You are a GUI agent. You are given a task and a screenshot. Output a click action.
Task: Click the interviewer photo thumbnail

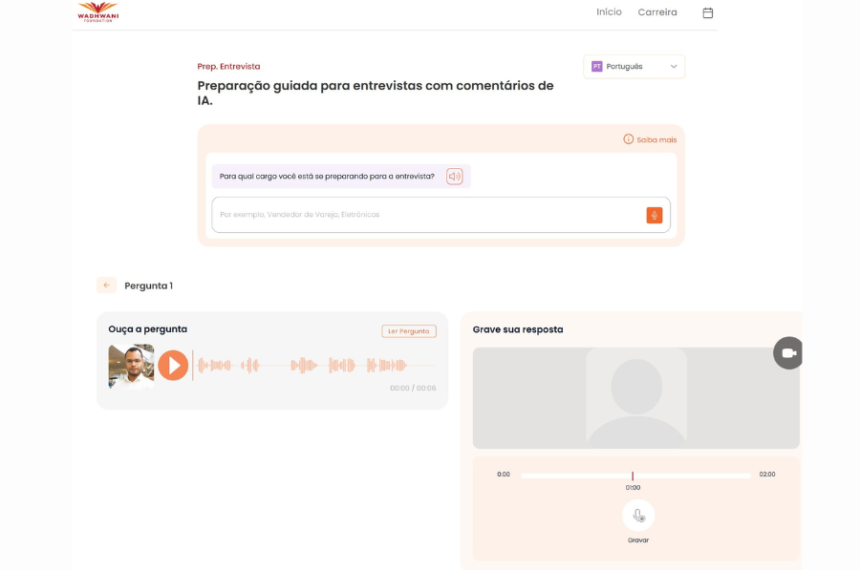(x=131, y=366)
